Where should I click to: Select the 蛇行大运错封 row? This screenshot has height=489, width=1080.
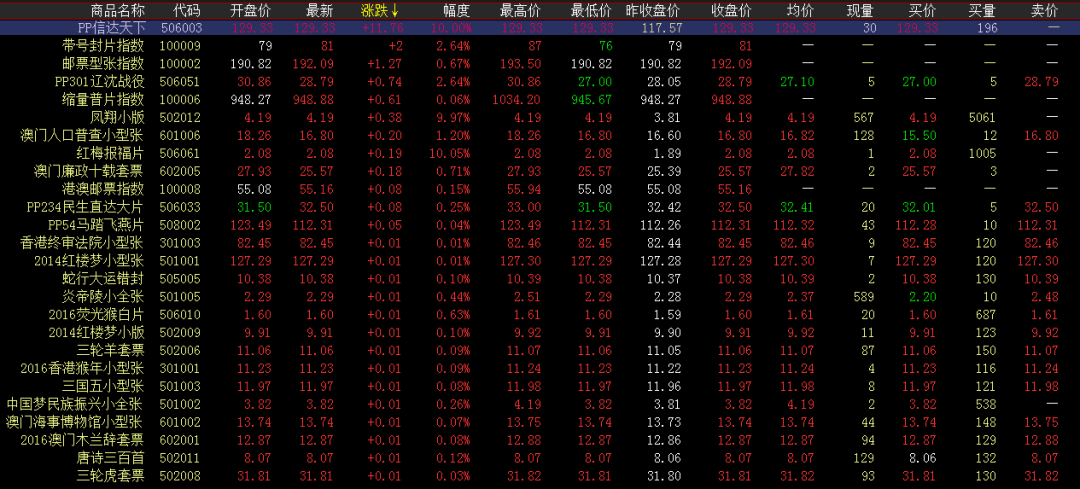(540, 278)
